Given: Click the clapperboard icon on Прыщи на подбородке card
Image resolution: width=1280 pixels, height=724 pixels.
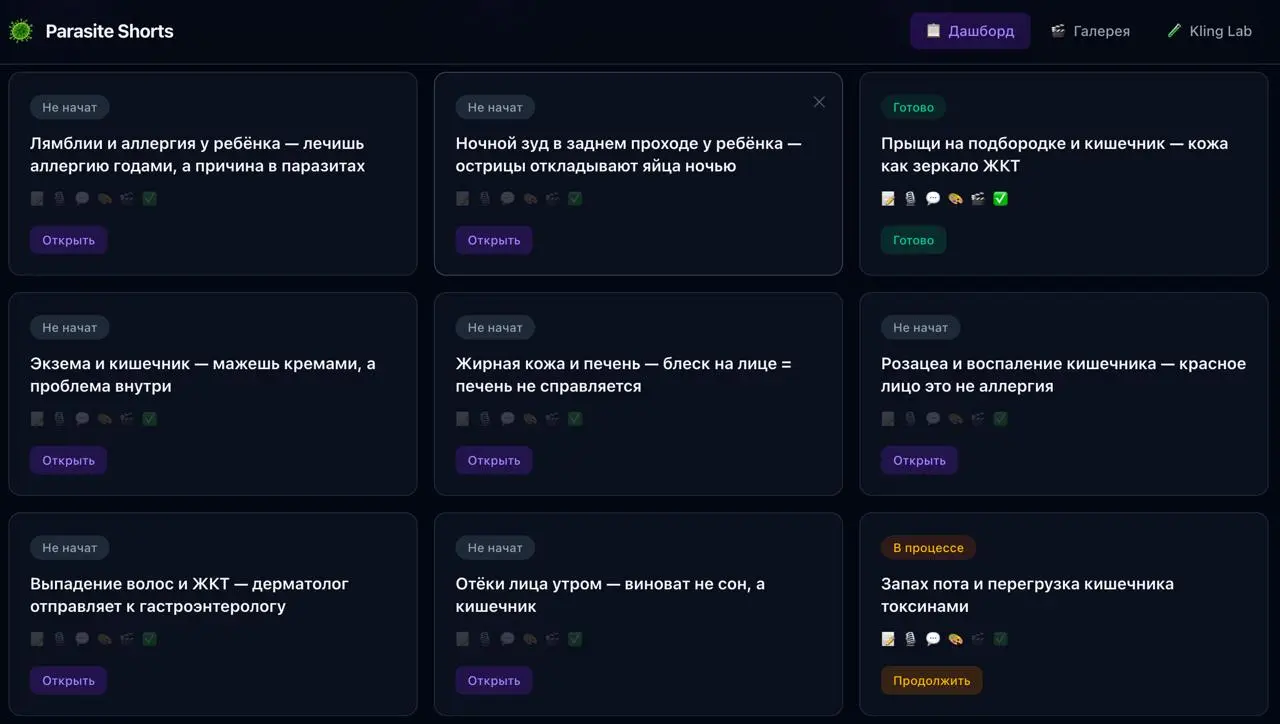Looking at the screenshot, I should tap(978, 198).
